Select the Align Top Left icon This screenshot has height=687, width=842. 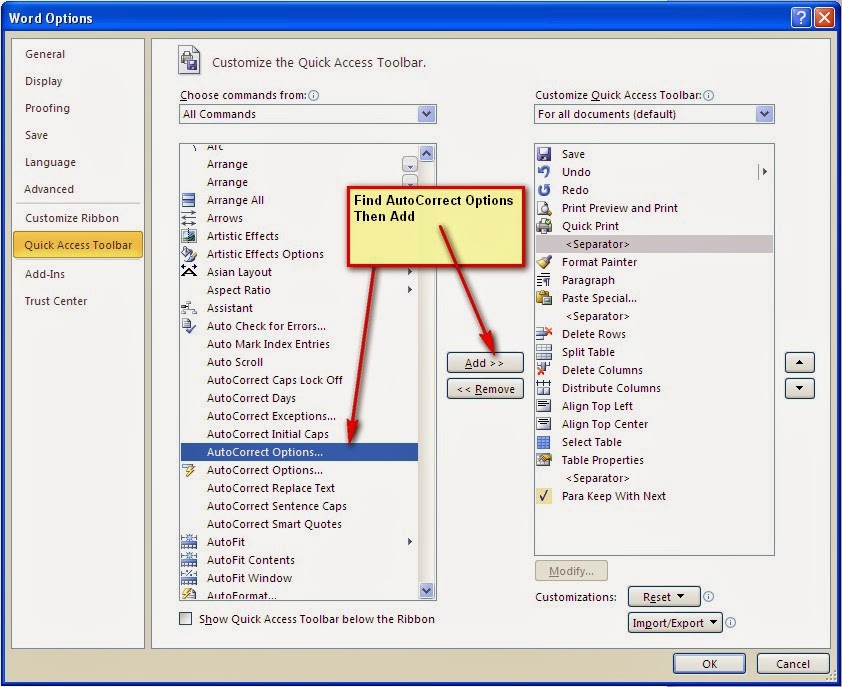click(544, 406)
